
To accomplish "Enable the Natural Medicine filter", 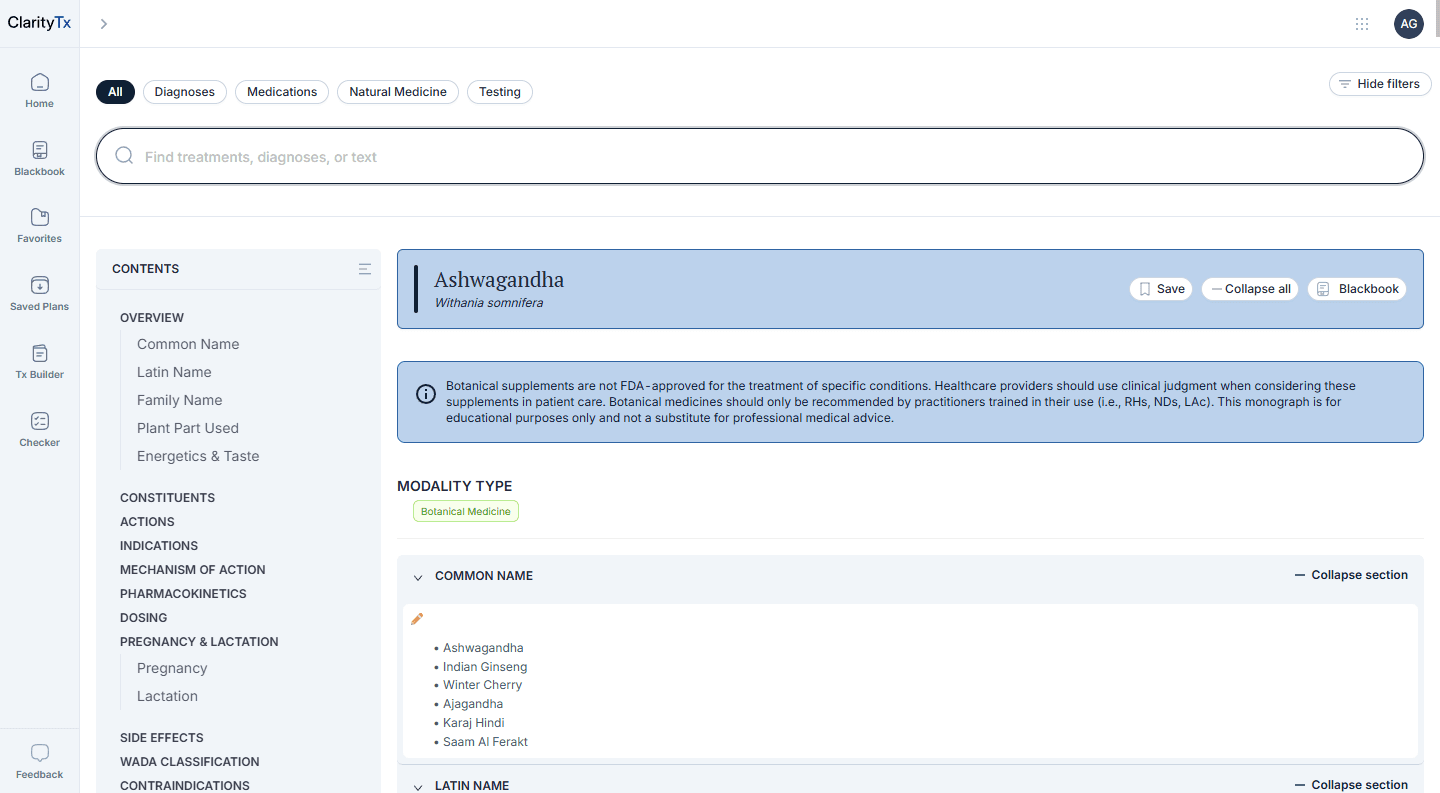I will (397, 91).
